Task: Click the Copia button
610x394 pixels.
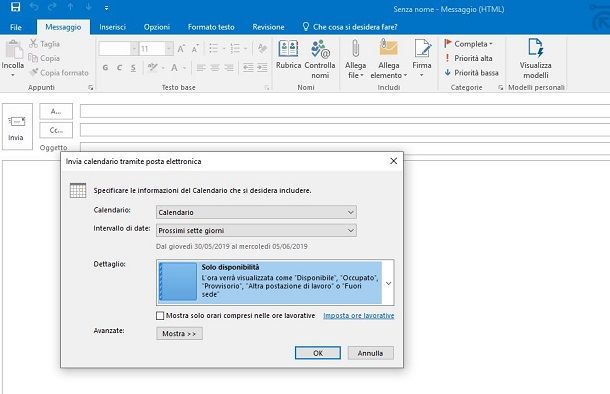Action: 44,58
